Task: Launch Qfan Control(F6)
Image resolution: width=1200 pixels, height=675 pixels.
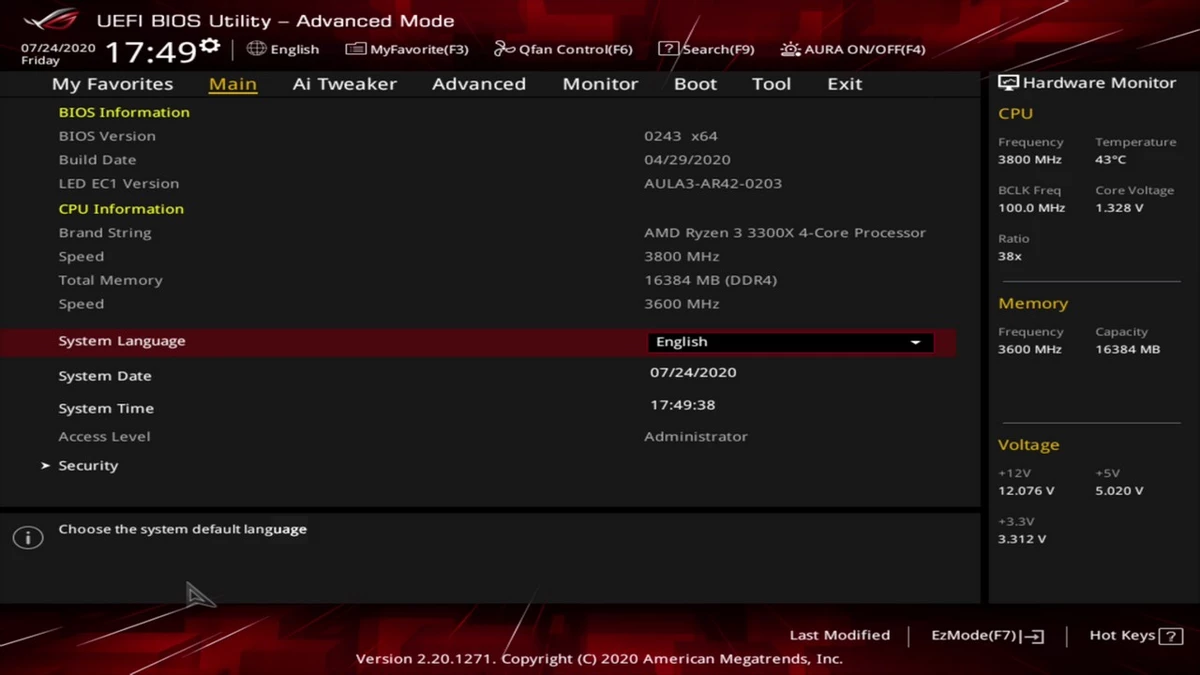Action: pyautogui.click(x=576, y=49)
